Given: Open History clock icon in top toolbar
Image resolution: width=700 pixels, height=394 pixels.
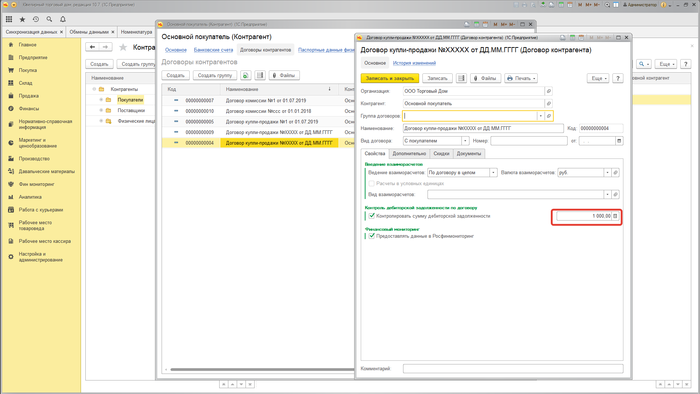Looking at the screenshot, I should click(x=36, y=19).
